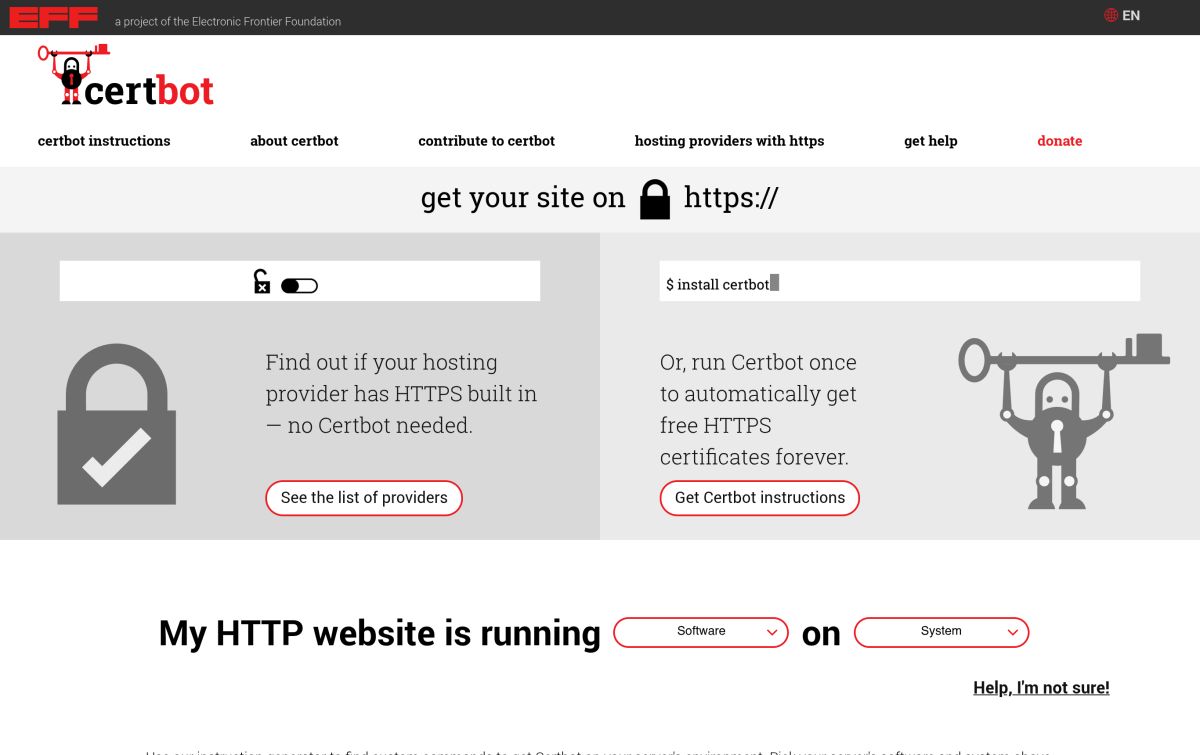1200x755 pixels.
Task: Open about certbot menu item
Action: (x=294, y=141)
